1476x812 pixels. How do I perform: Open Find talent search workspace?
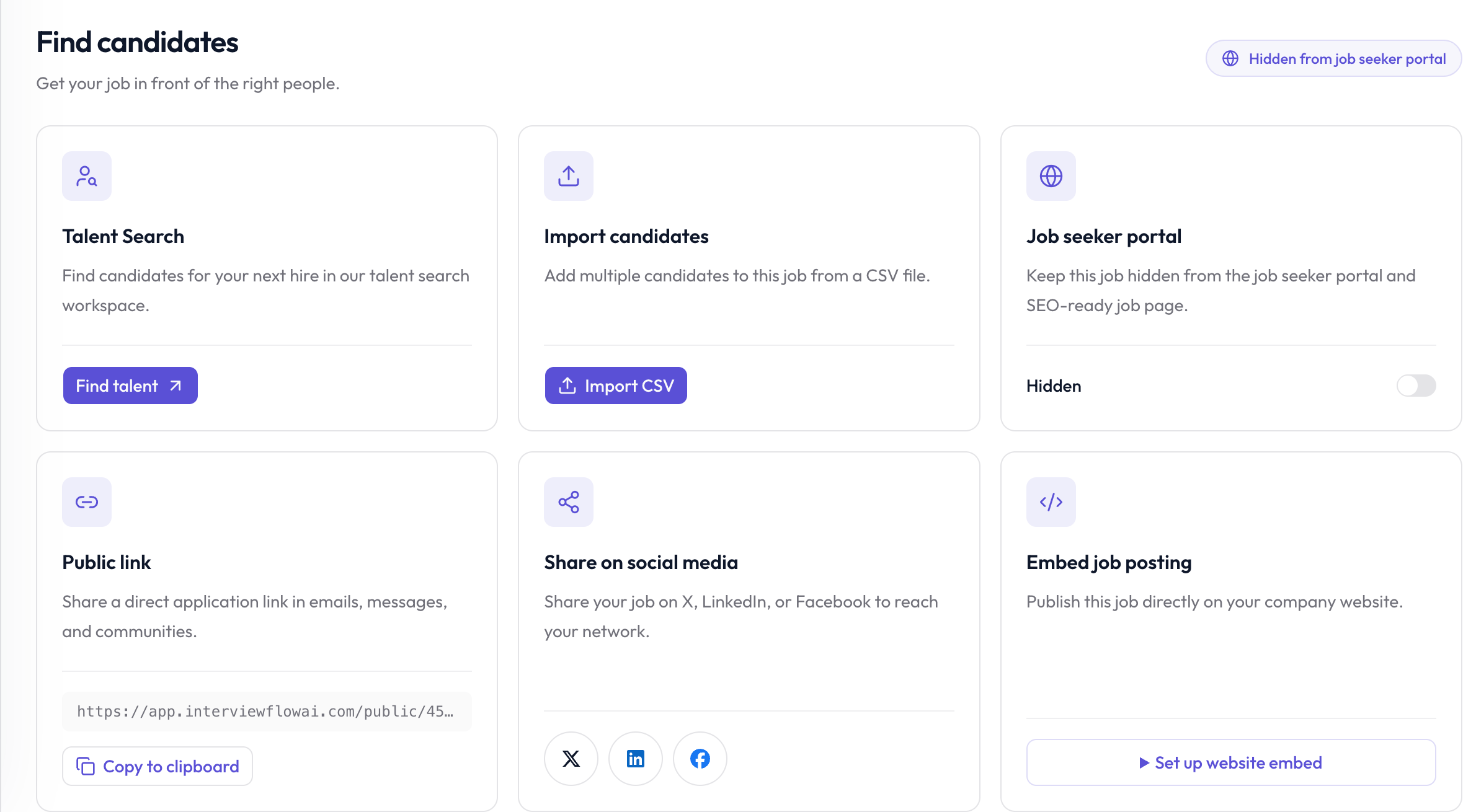point(130,386)
